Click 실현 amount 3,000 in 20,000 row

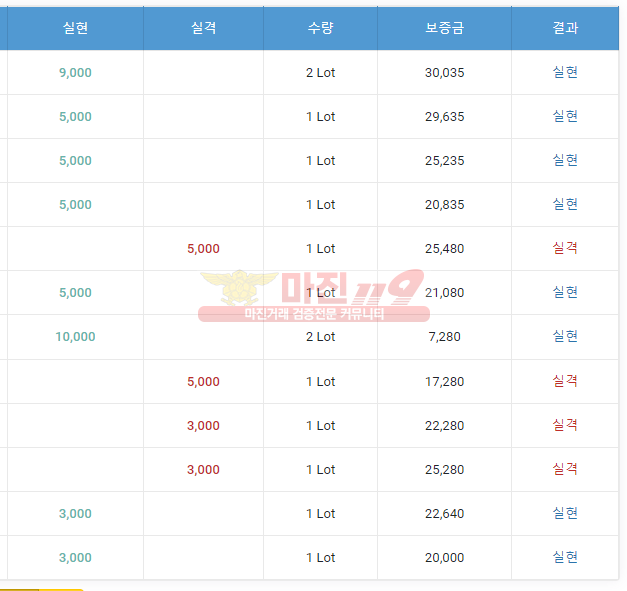pyautogui.click(x=75, y=557)
